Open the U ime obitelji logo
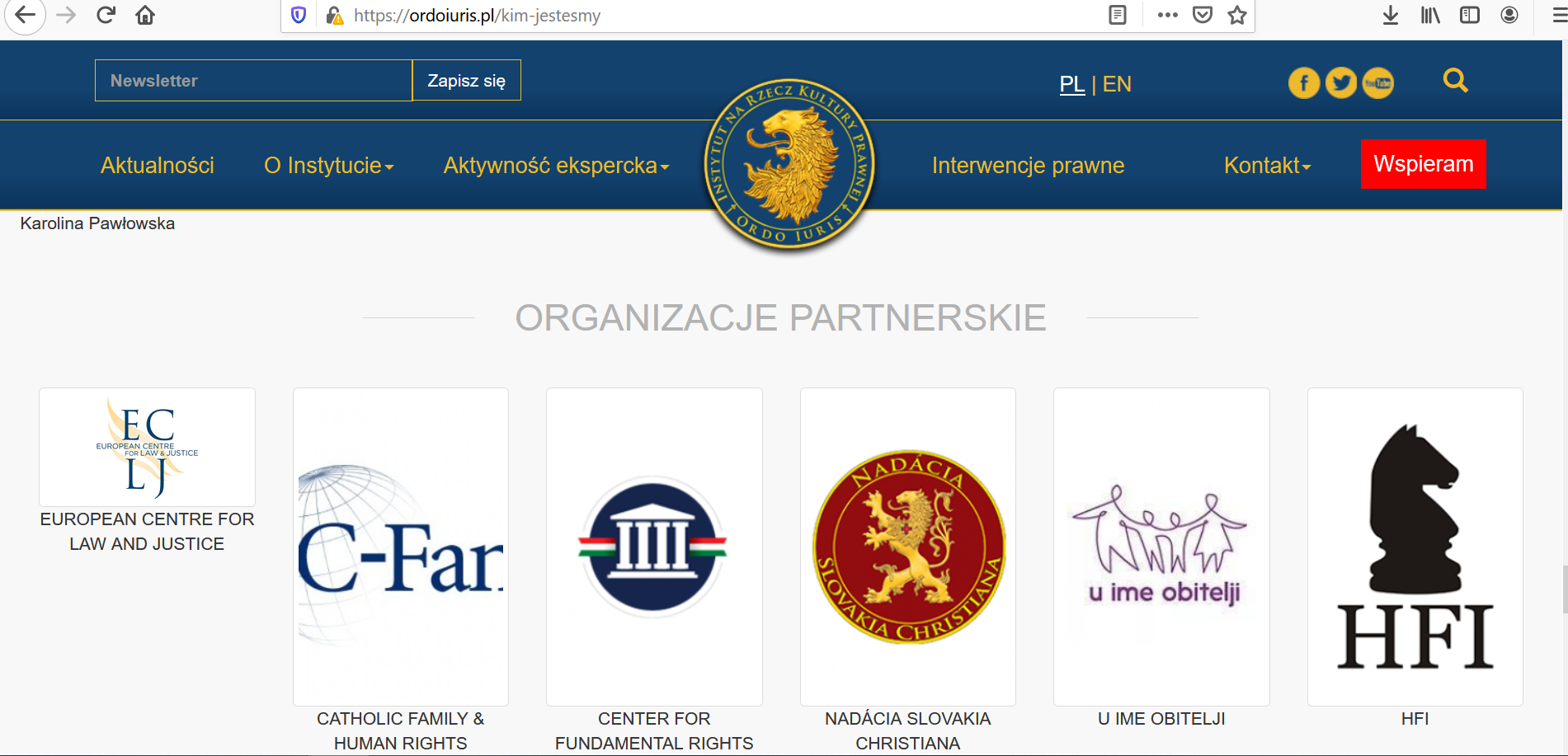Viewport: 1568px width, 756px height. (1161, 547)
